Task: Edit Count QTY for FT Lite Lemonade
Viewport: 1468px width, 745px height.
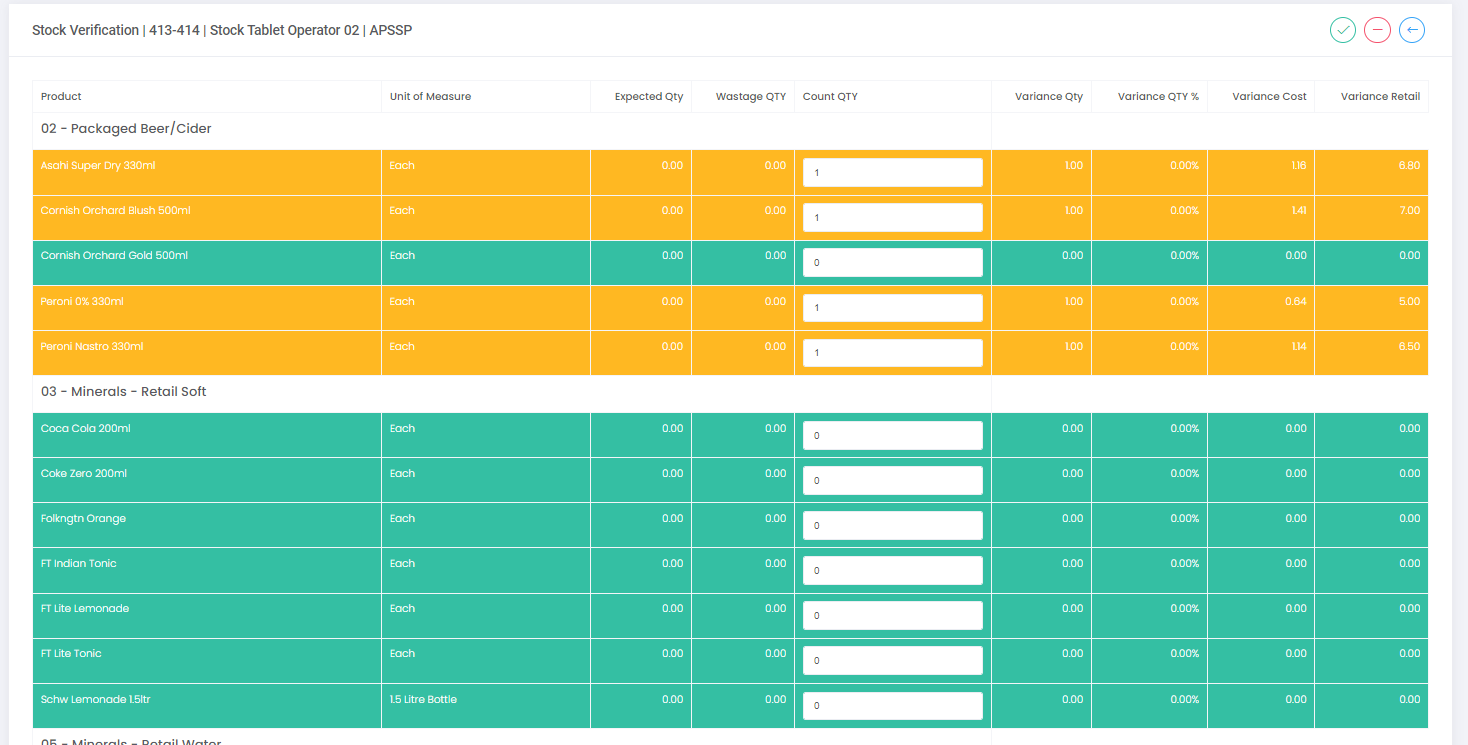Action: click(892, 616)
